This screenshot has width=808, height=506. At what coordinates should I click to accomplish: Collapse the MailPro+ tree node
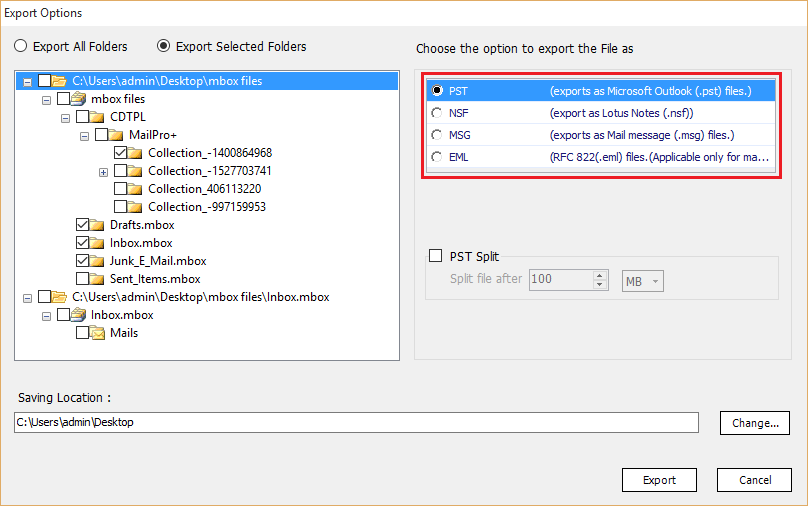coord(84,135)
